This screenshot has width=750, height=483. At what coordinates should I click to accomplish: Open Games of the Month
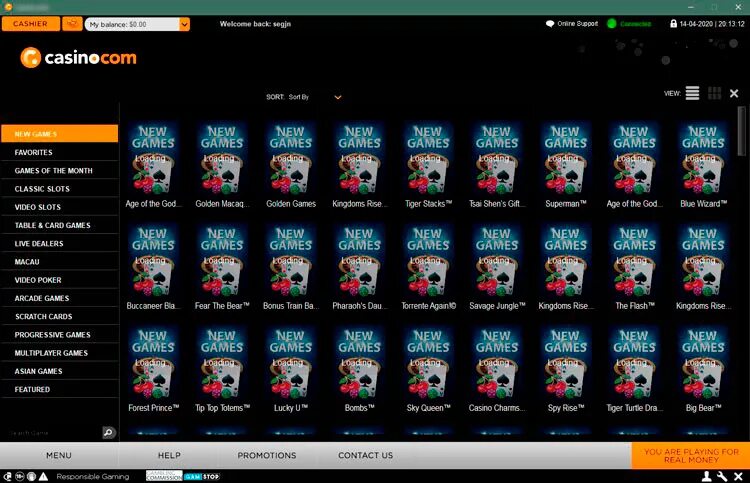[60, 170]
